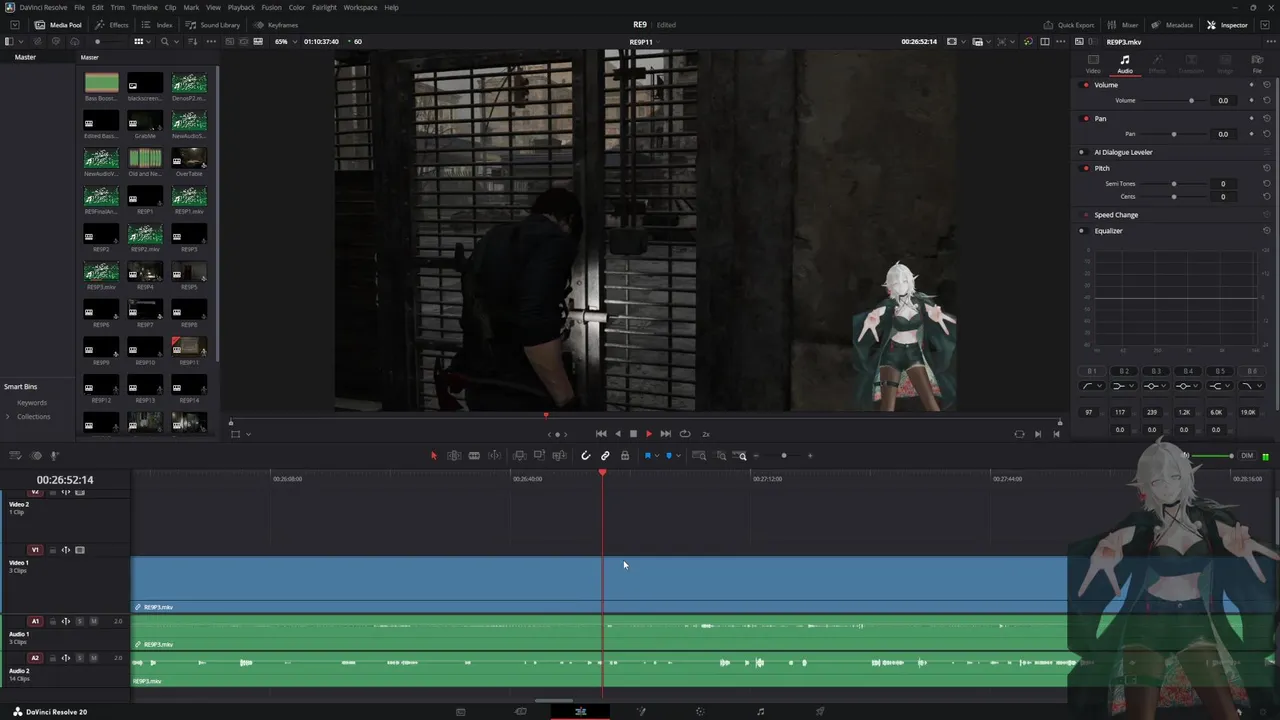The width and height of the screenshot is (1280, 720).
Task: Activate the Trim Edit Mode tool
Action: point(454,456)
